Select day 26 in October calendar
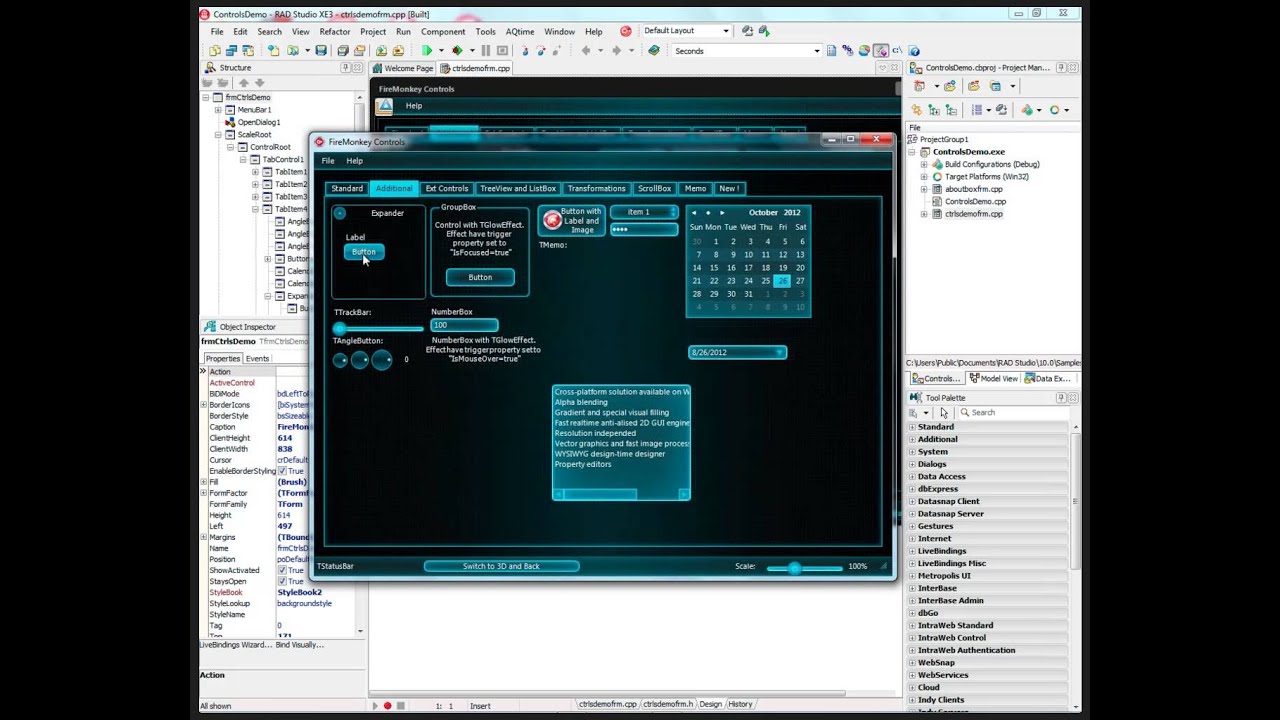This screenshot has height=720, width=1280. click(x=782, y=281)
